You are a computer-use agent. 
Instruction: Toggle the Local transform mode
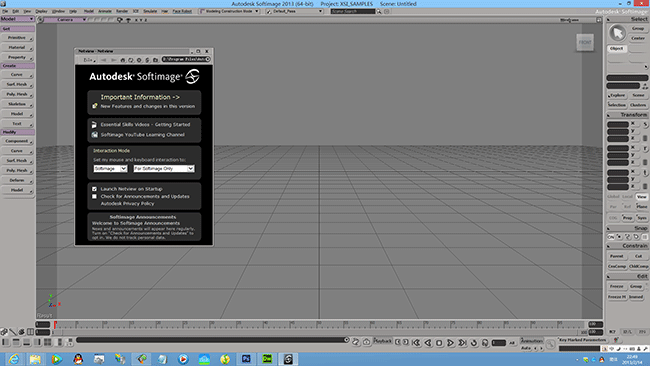coord(627,197)
